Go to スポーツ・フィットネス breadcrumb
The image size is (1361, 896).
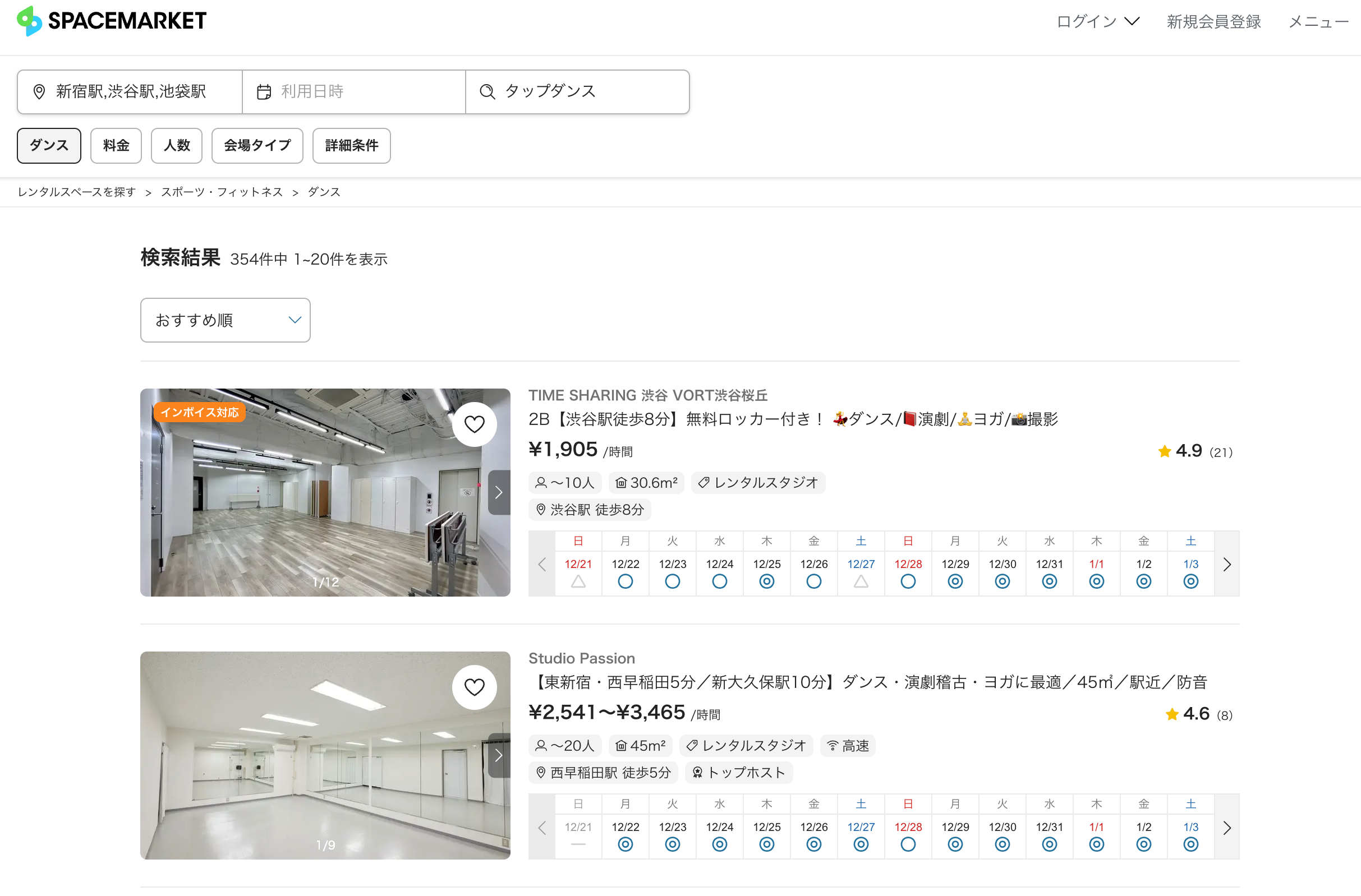[x=222, y=192]
